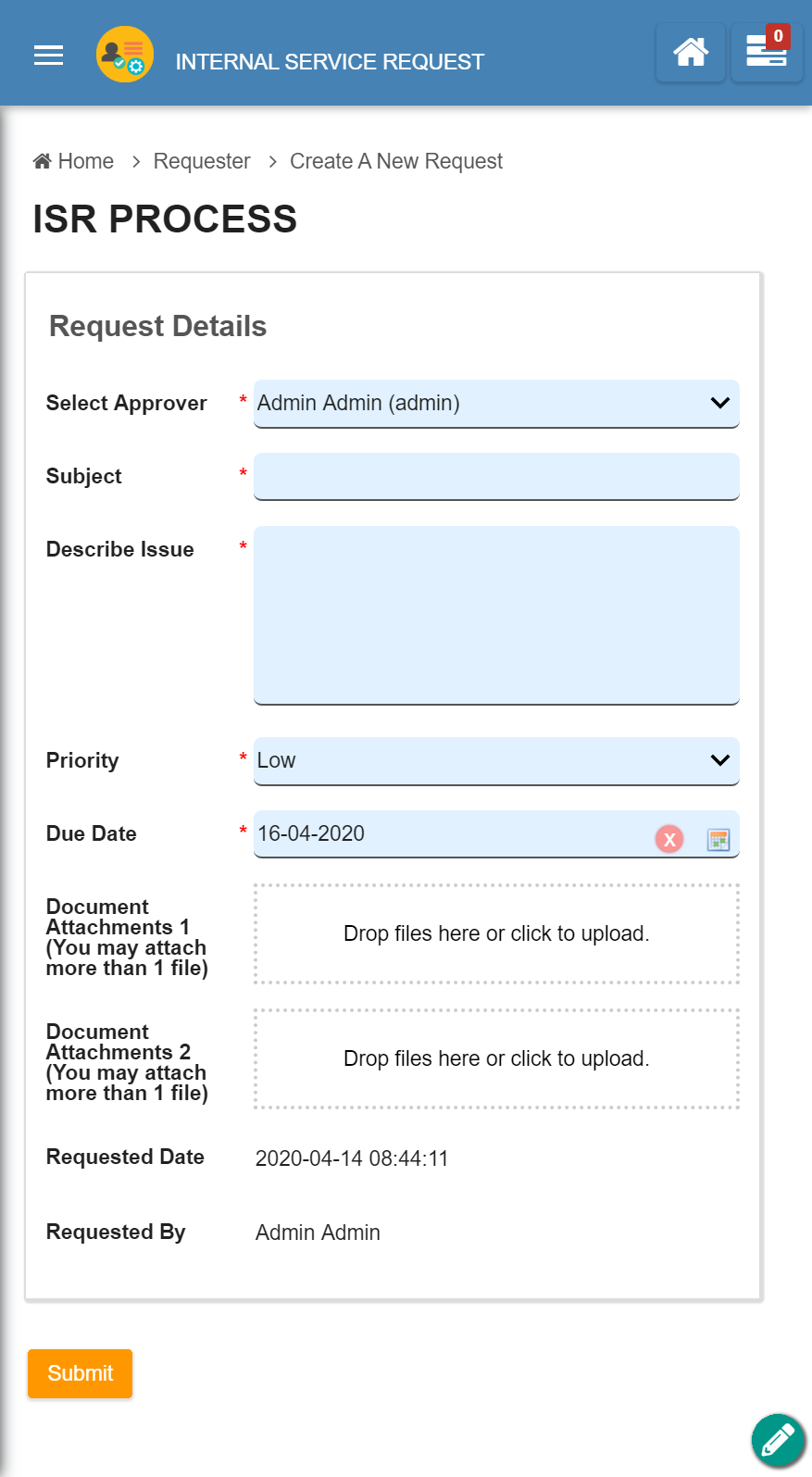
Task: Click the red notification count badge
Action: click(x=779, y=36)
